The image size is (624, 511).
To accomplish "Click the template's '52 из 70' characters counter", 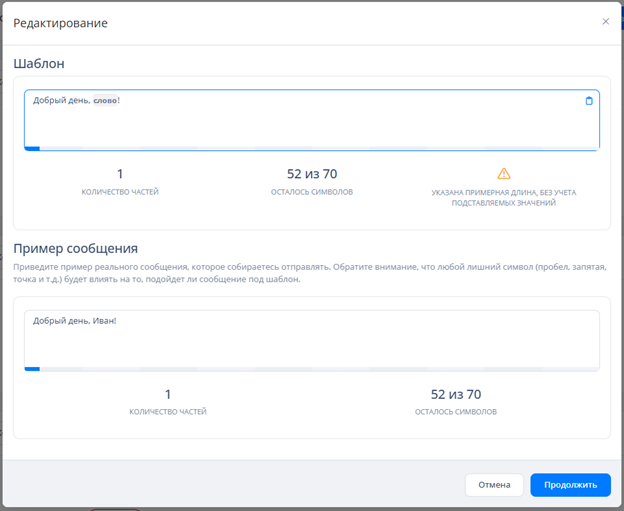I will (x=311, y=174).
